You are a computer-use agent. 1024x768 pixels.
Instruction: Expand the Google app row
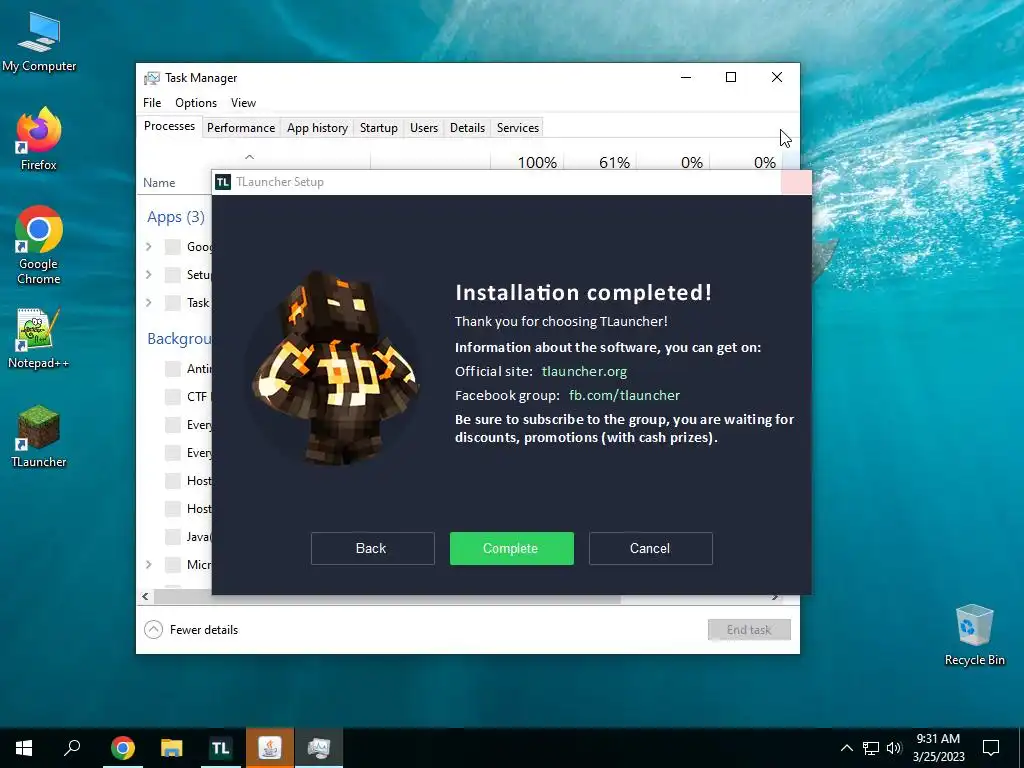tap(149, 247)
